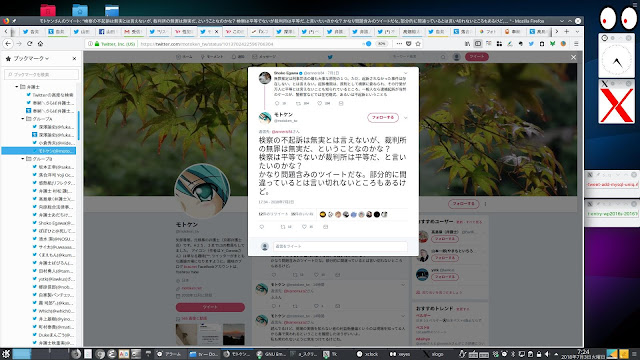Select the highlighted モトケン bookmark entry

pos(39,151)
